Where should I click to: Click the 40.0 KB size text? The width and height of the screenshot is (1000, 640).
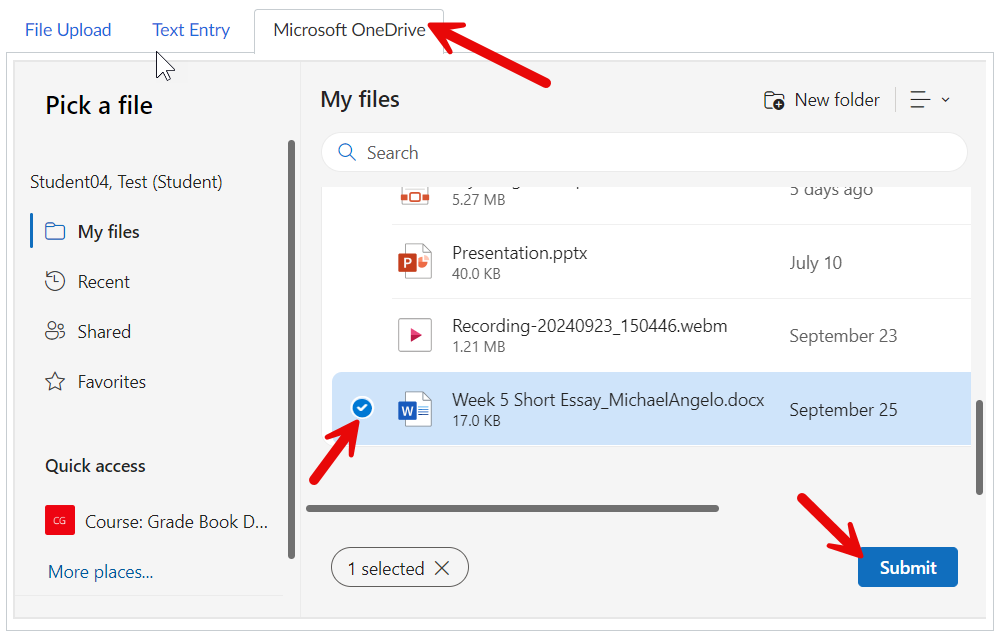point(476,273)
